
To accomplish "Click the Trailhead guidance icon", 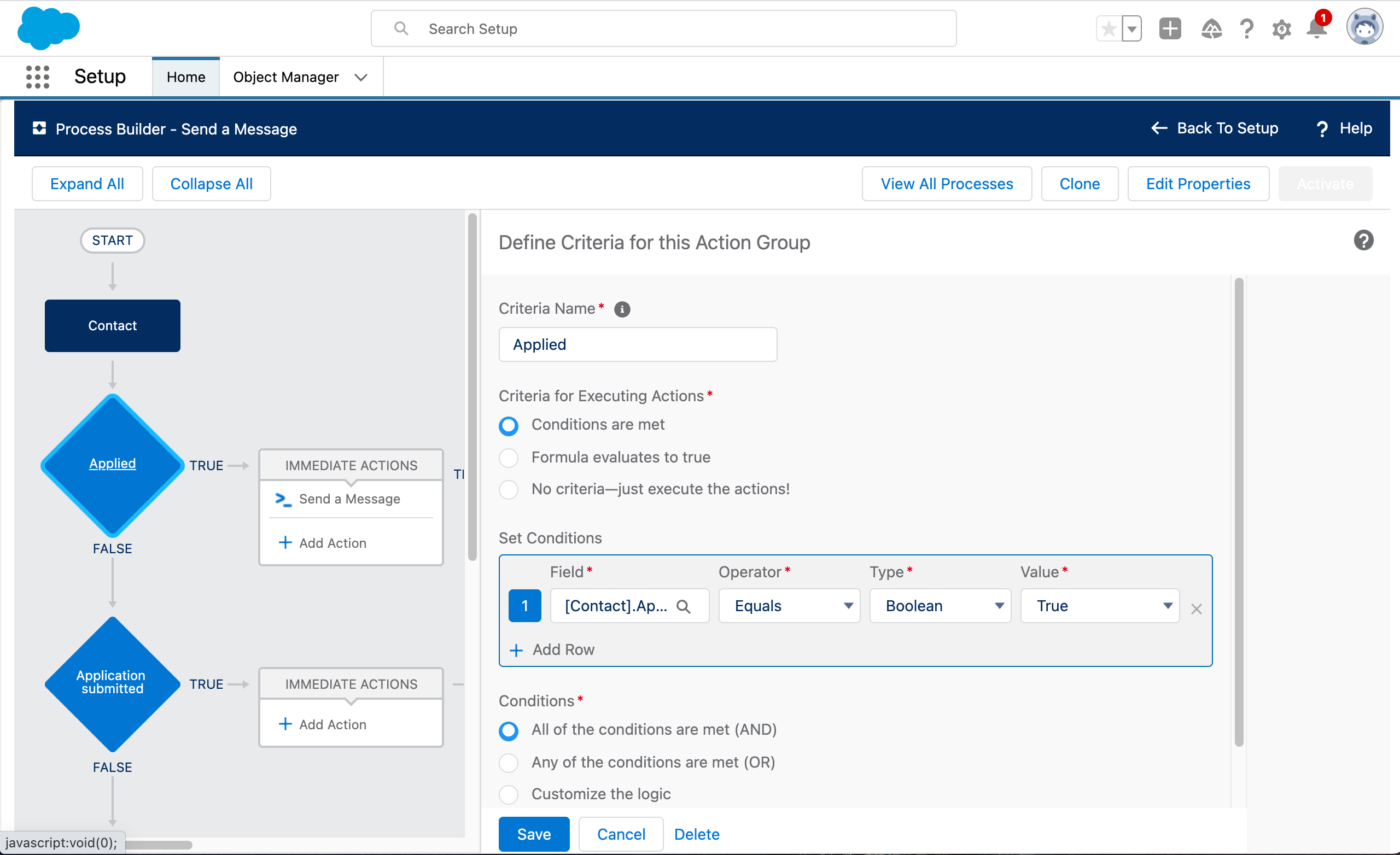I will click(1211, 28).
